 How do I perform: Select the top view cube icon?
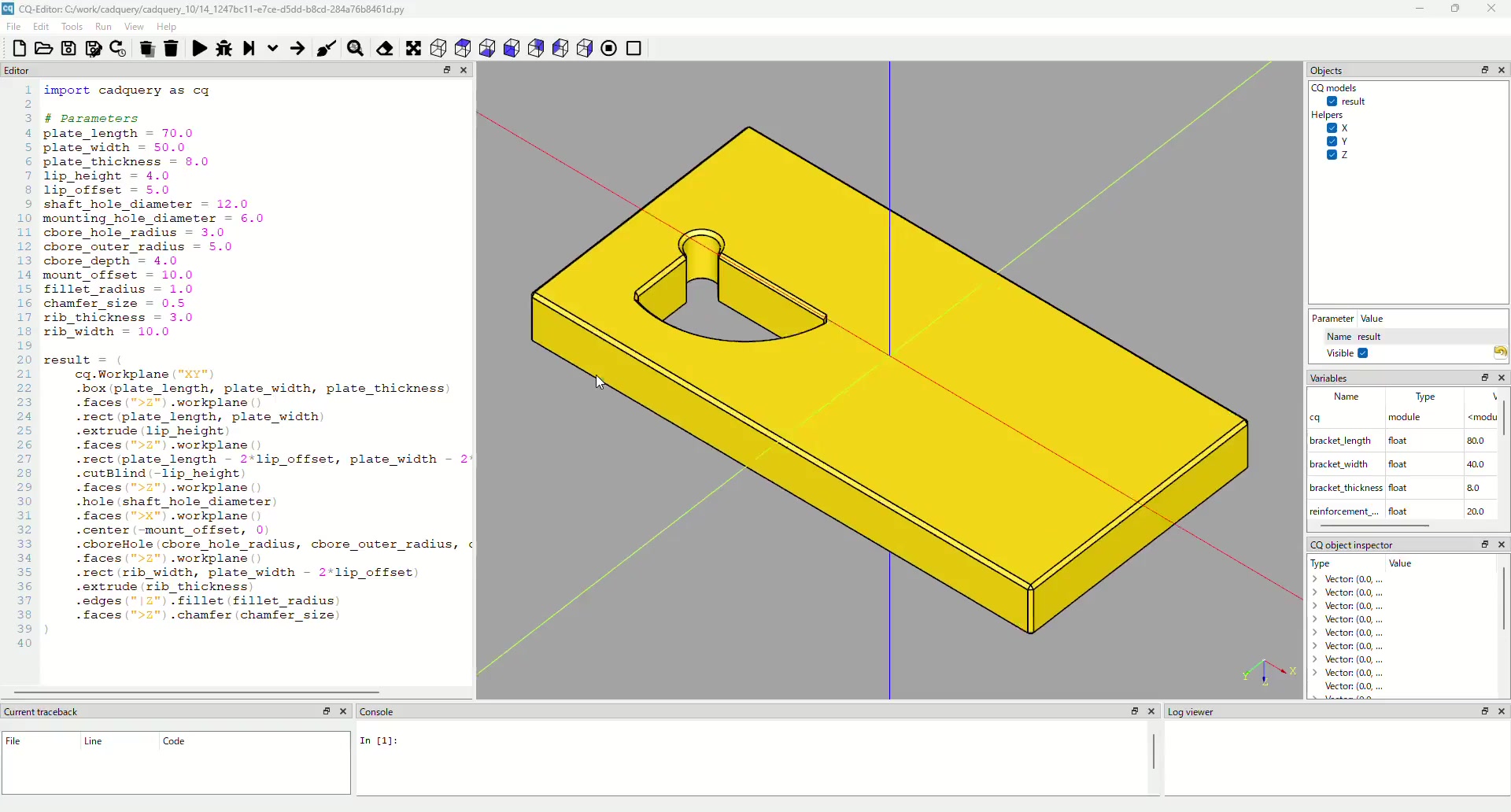click(x=463, y=49)
